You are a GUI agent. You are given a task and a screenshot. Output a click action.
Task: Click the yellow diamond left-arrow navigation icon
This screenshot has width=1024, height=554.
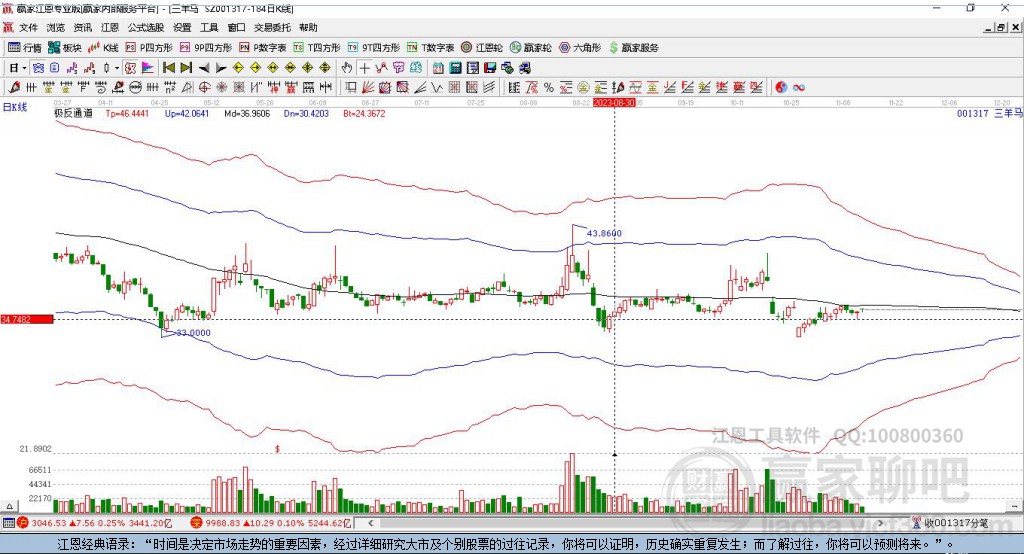tap(238, 68)
